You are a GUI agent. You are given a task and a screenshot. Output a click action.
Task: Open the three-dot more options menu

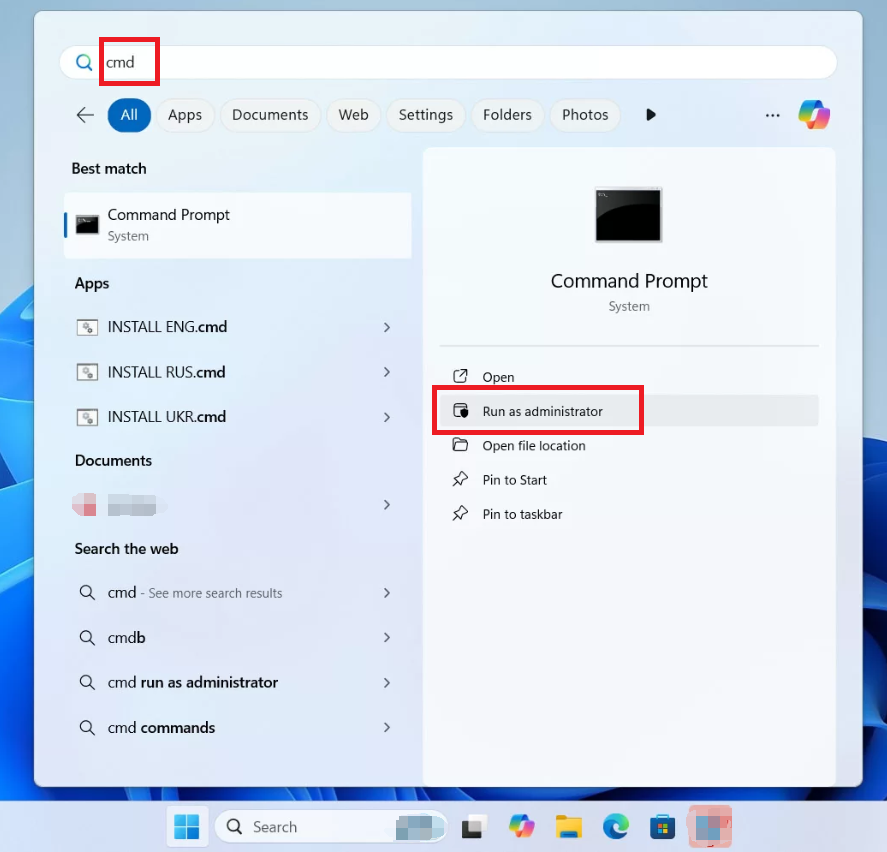pyautogui.click(x=772, y=115)
